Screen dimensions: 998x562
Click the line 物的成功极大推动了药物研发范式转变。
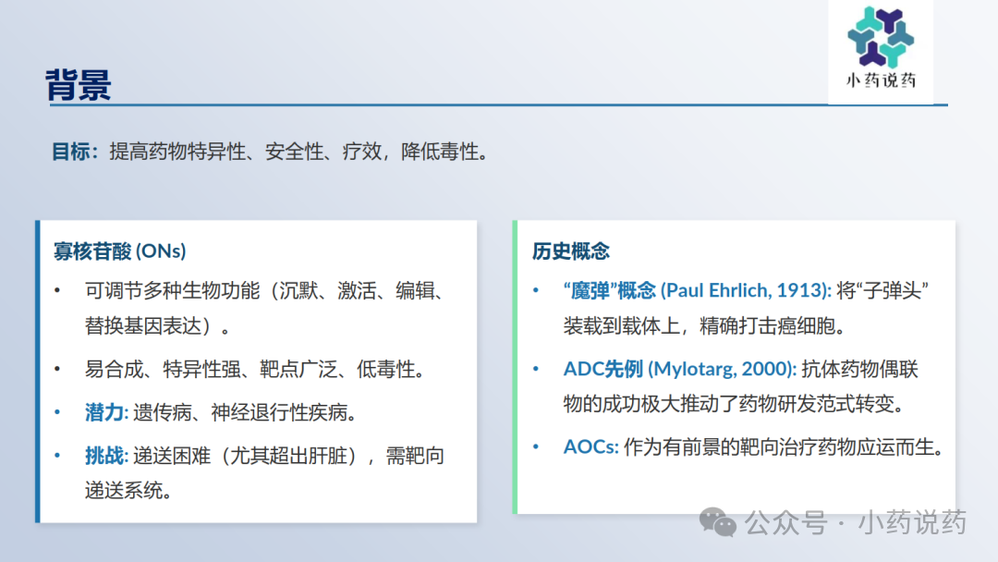pyautogui.click(x=734, y=404)
